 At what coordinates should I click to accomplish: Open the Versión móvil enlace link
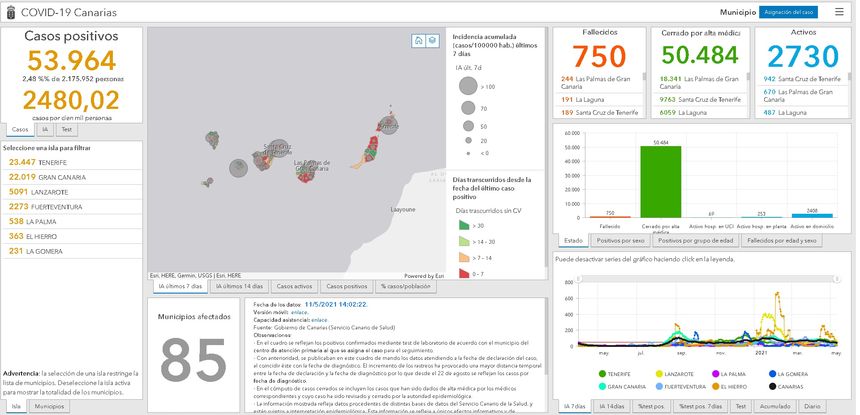(297, 311)
